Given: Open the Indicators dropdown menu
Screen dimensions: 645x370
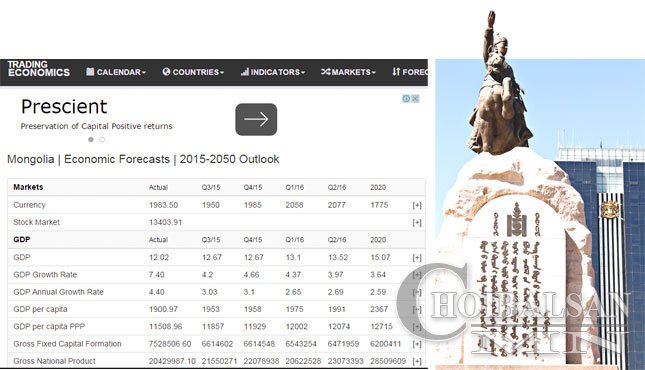Looking at the screenshot, I should tap(273, 72).
